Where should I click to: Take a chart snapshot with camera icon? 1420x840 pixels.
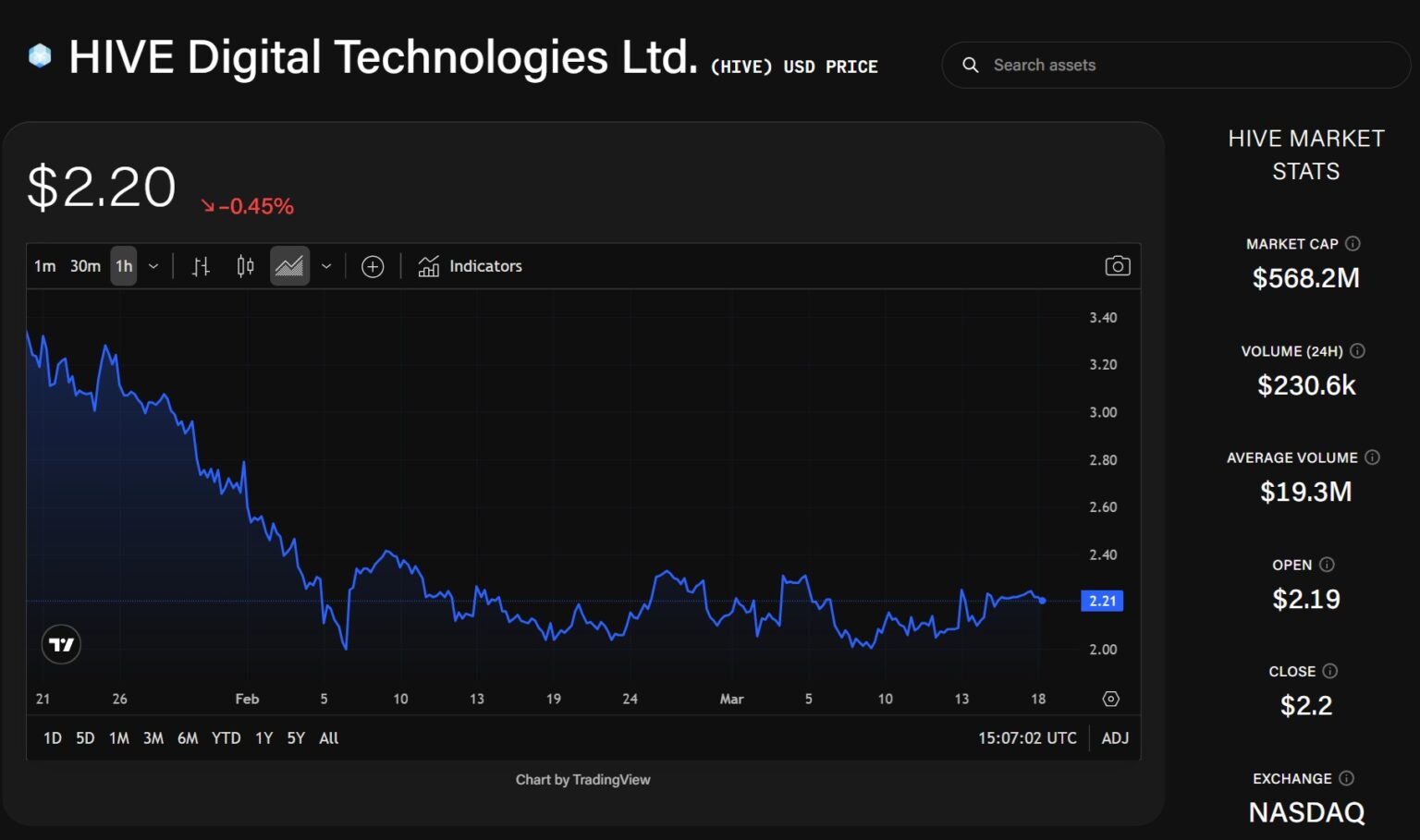coord(1117,266)
